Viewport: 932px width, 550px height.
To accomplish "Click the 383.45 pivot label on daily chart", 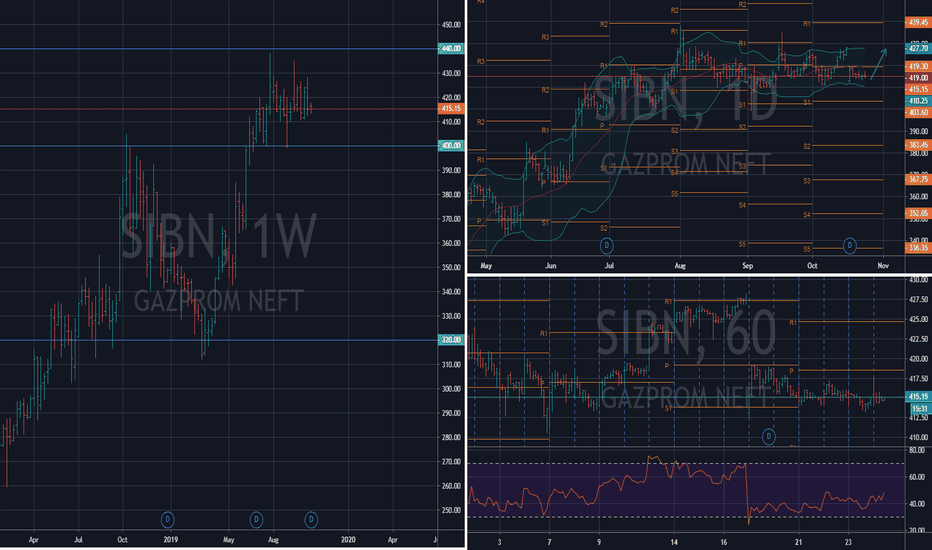I will click(918, 145).
